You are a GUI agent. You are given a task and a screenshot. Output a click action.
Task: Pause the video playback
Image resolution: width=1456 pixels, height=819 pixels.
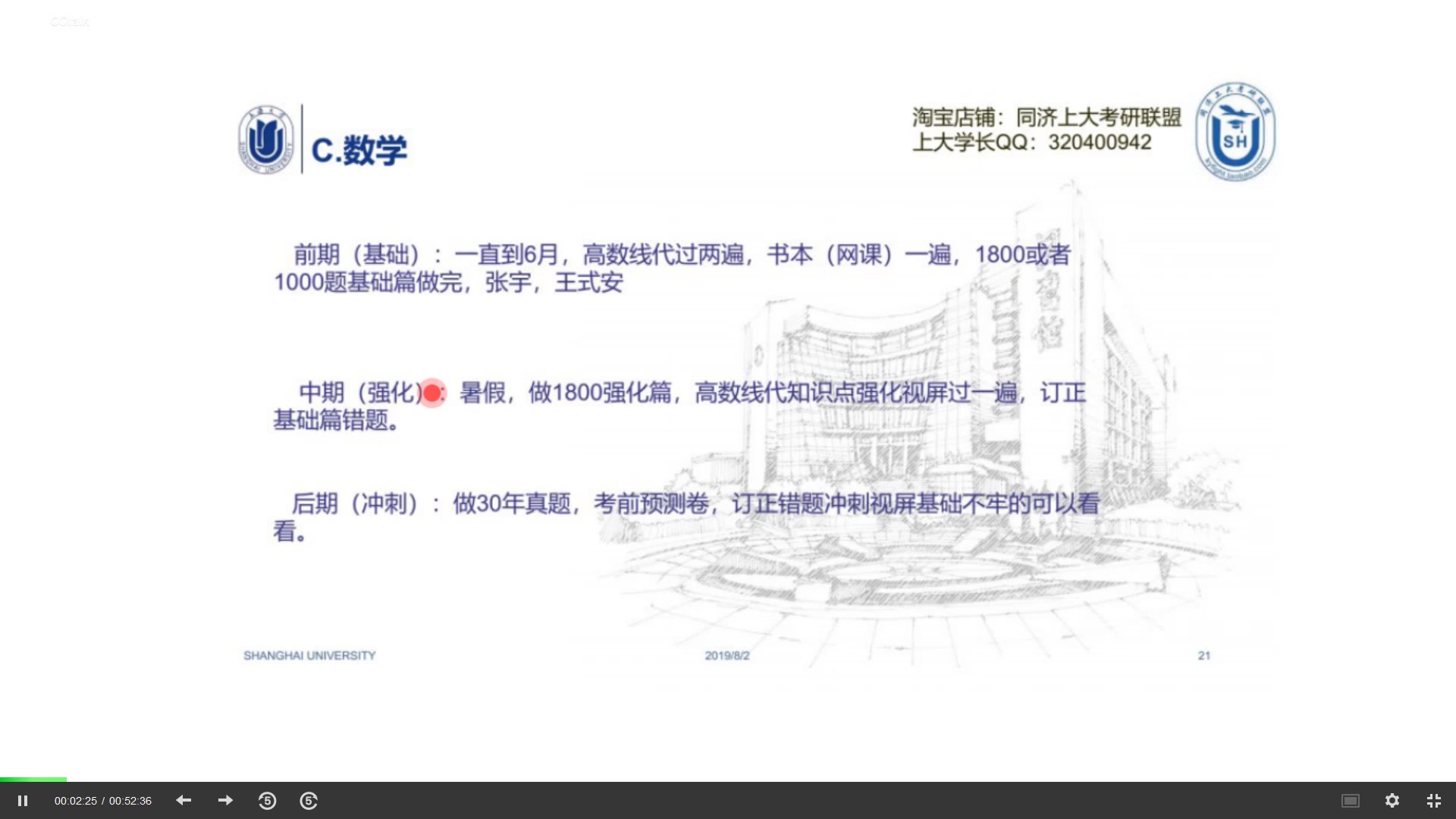23,801
